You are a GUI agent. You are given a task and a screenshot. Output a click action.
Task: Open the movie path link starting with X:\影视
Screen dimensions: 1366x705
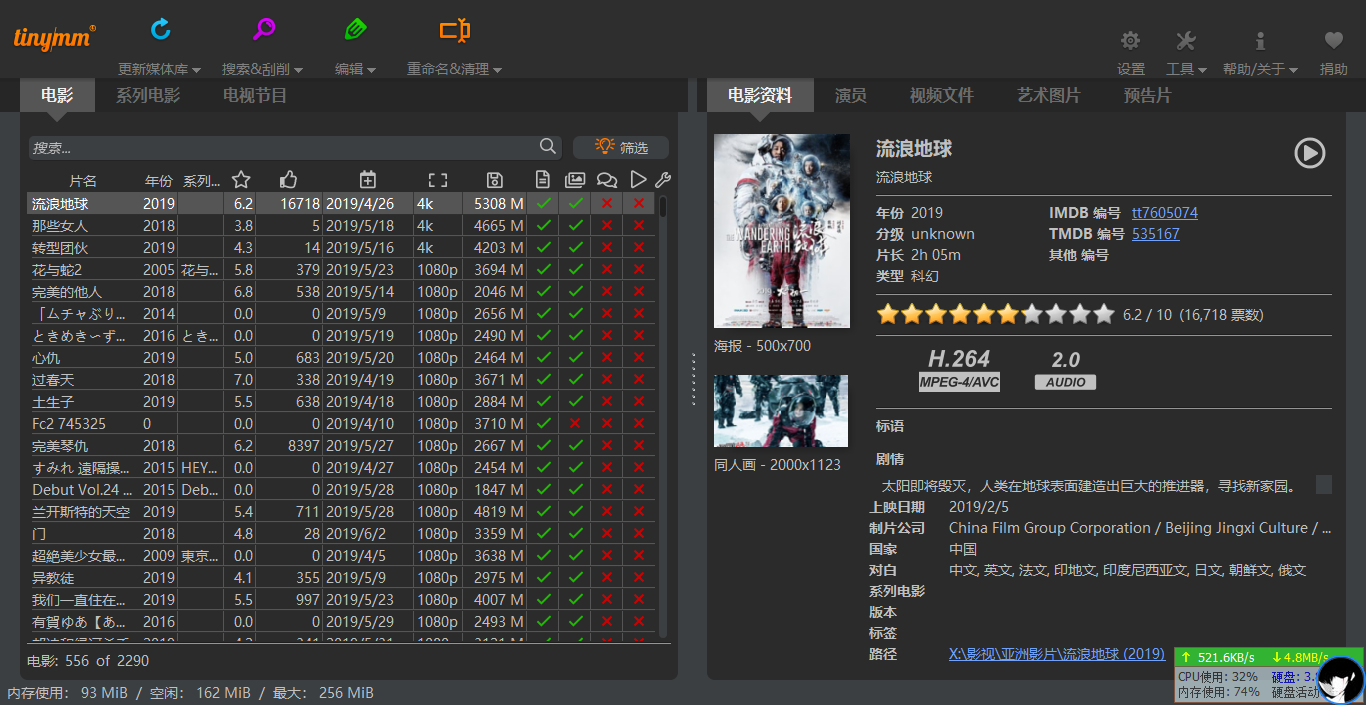coord(1057,653)
